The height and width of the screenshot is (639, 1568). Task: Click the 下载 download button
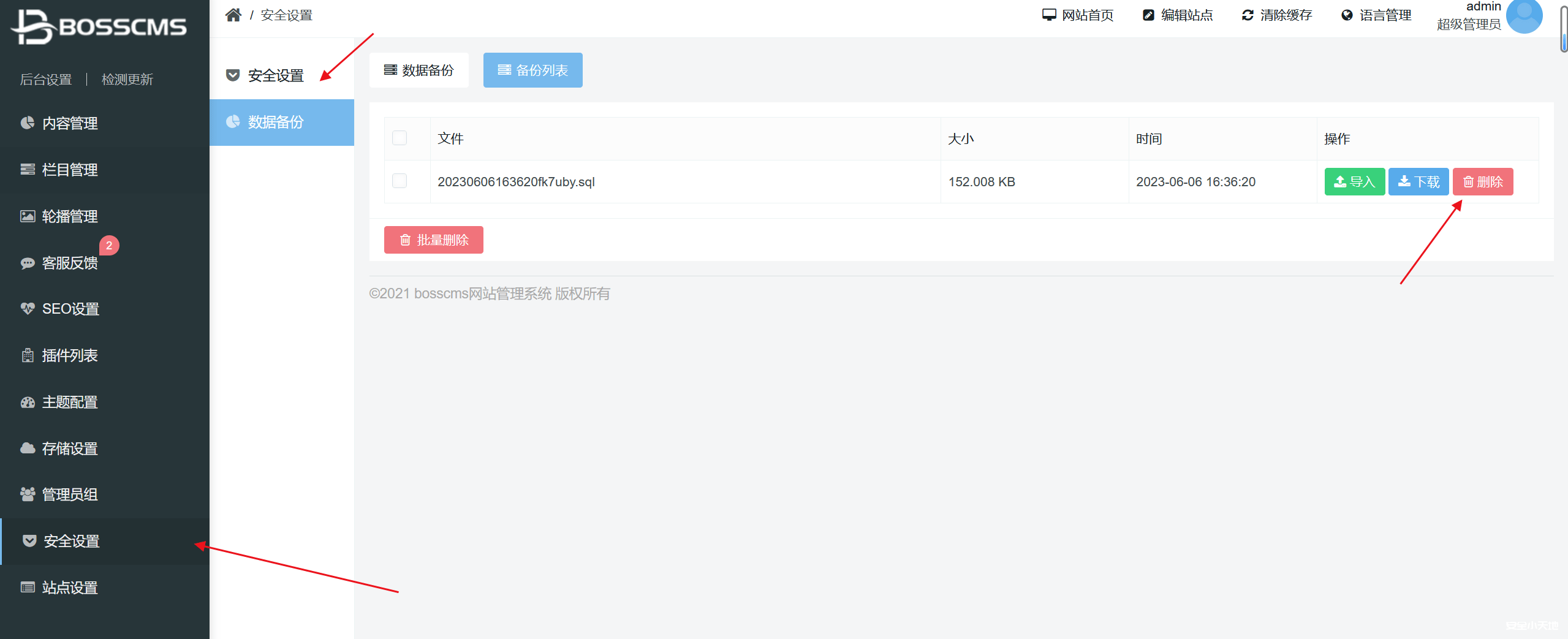tap(1418, 181)
